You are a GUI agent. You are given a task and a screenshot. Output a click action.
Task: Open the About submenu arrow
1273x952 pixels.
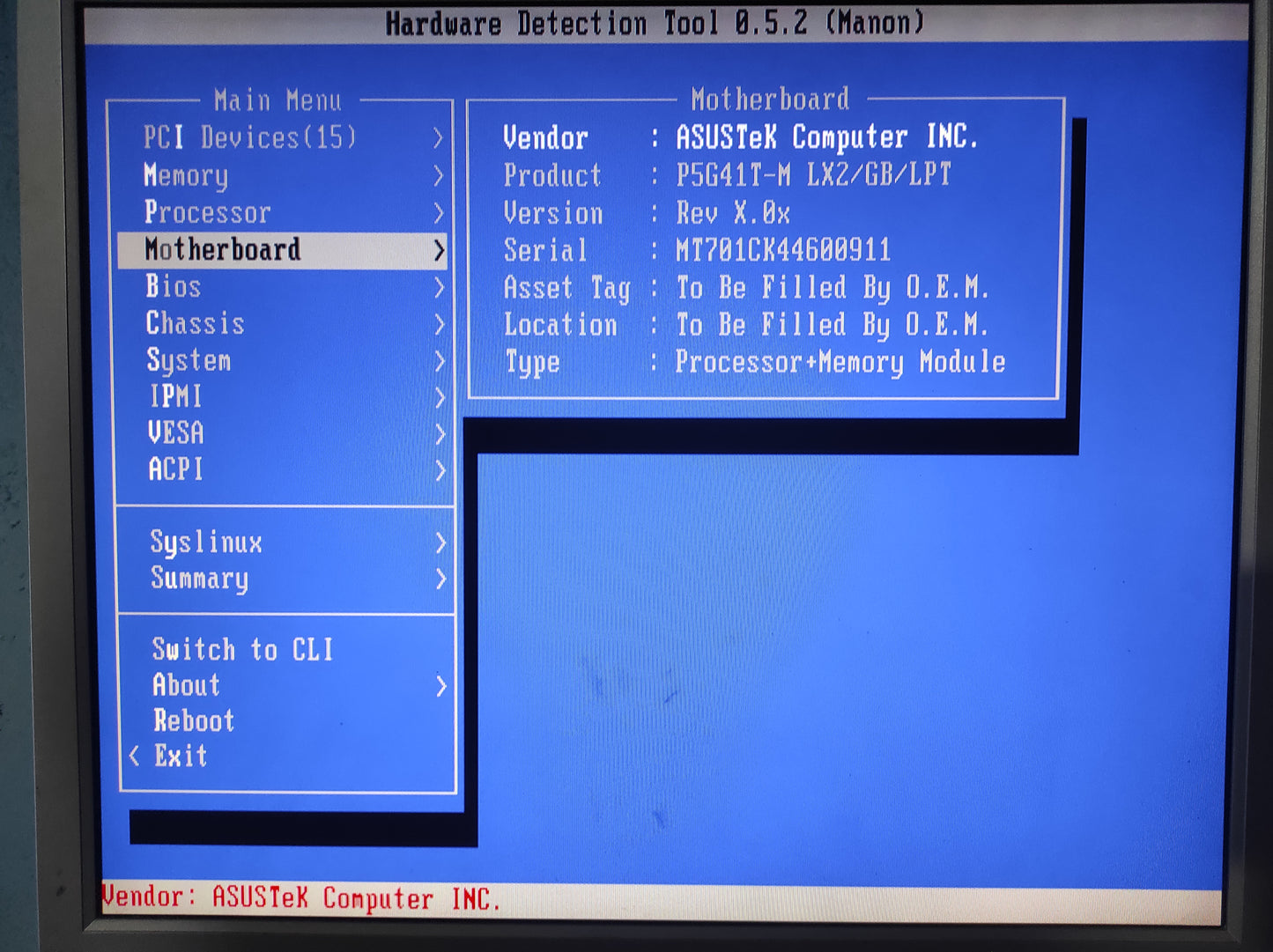[441, 686]
